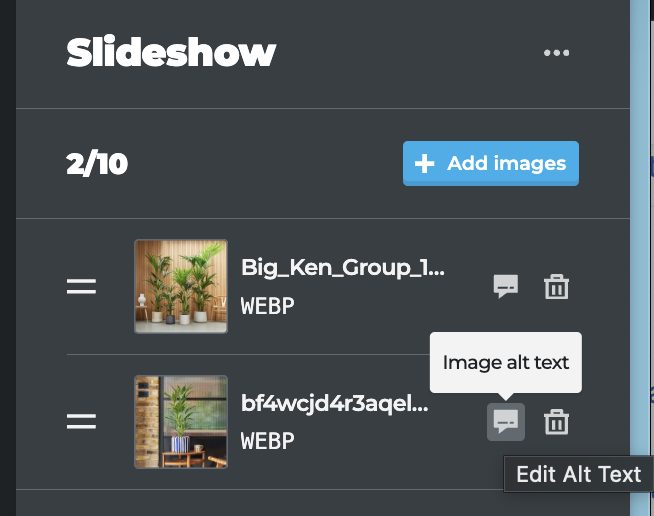Click the Add images button
This screenshot has width=654, height=516.
point(490,163)
